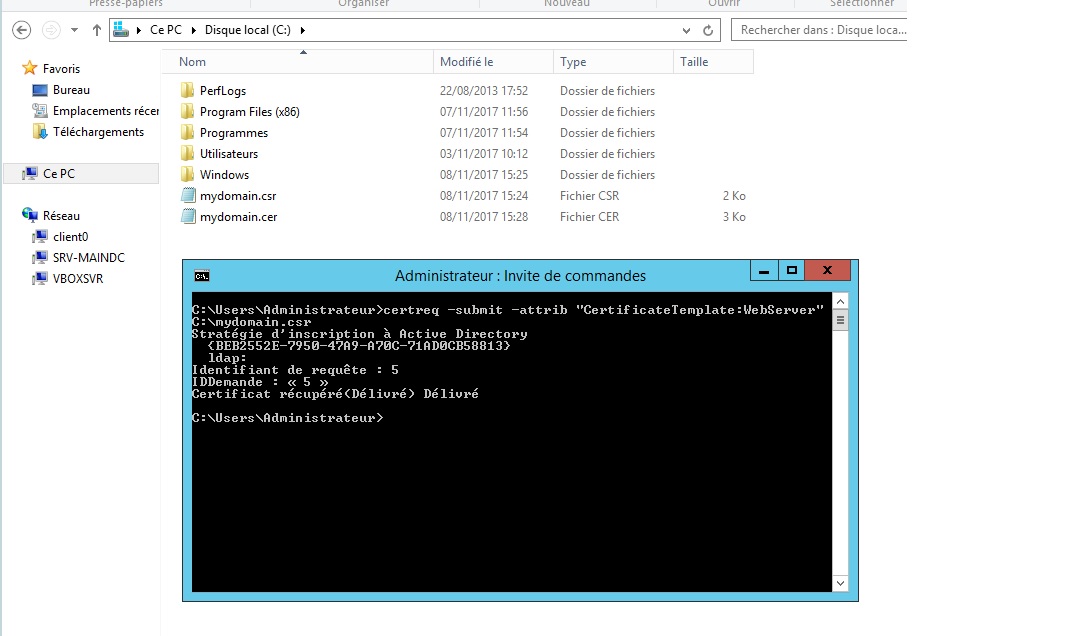Select Disque local (C:) breadcrumb
Image resolution: width=1075 pixels, height=636 pixels.
coord(247,30)
